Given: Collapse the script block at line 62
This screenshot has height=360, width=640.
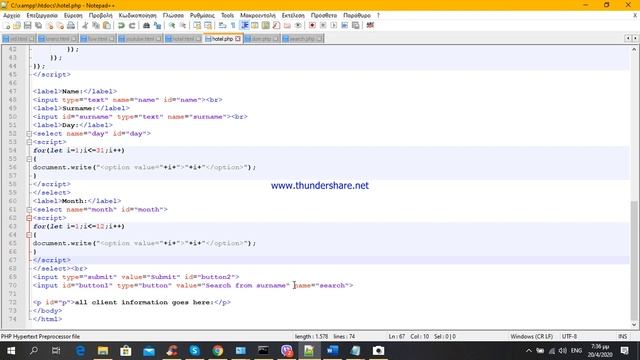Looking at the screenshot, I should tap(29, 218).
